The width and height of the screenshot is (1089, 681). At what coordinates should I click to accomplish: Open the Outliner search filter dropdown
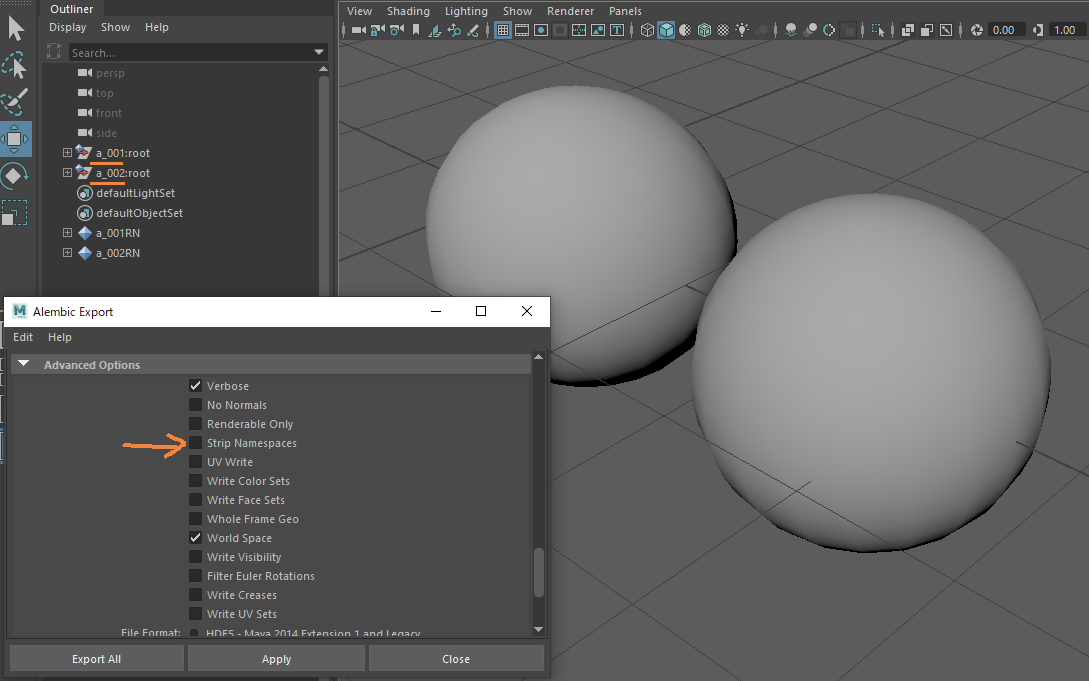tap(319, 52)
